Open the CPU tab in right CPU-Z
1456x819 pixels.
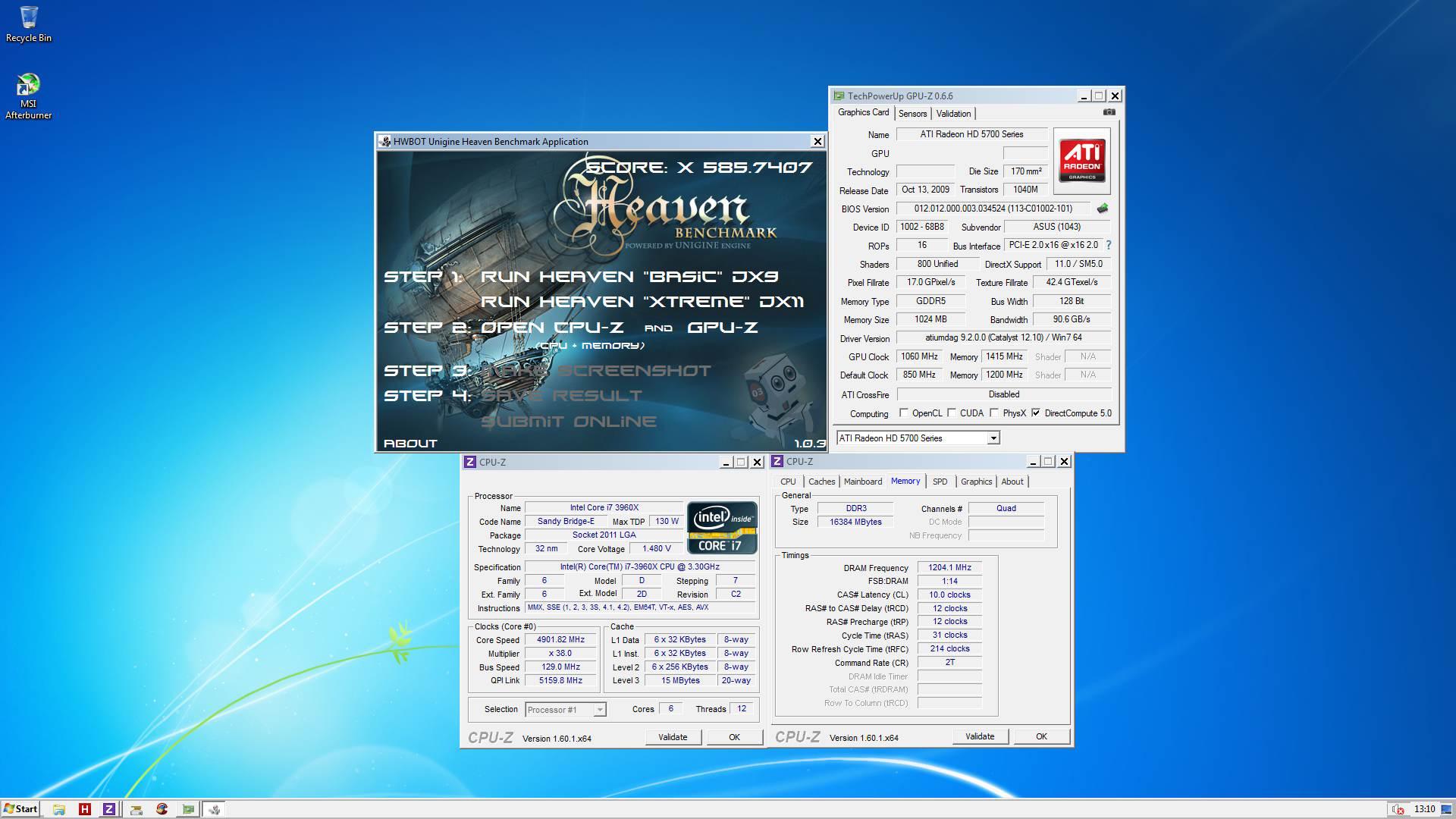788,482
